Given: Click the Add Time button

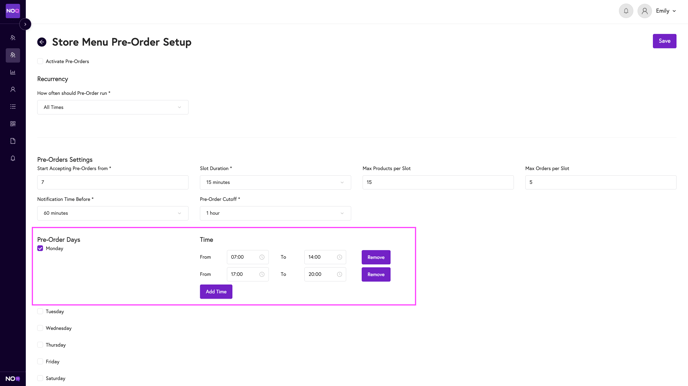Looking at the screenshot, I should [x=216, y=292].
